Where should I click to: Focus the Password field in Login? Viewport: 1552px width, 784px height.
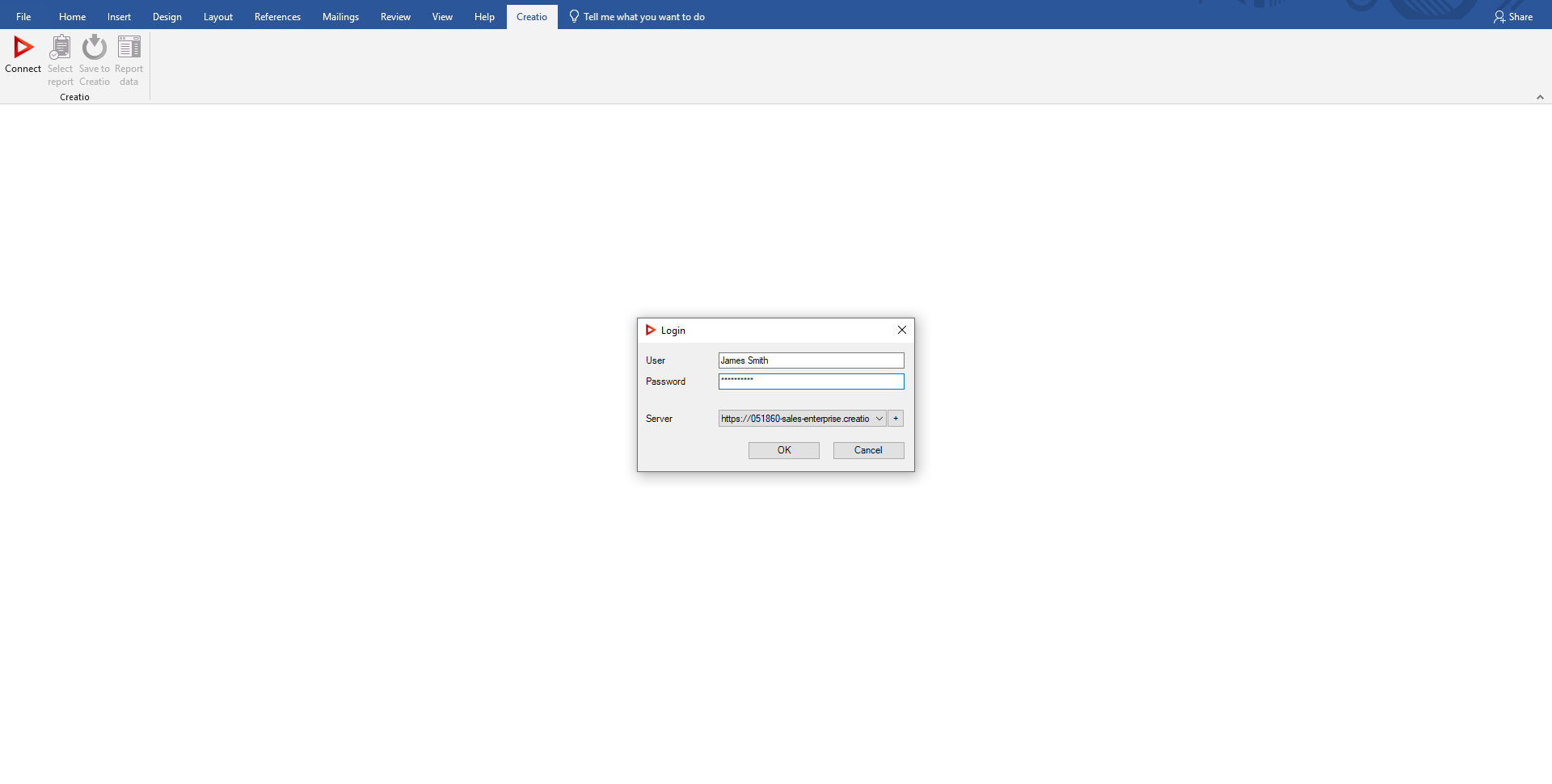point(811,381)
